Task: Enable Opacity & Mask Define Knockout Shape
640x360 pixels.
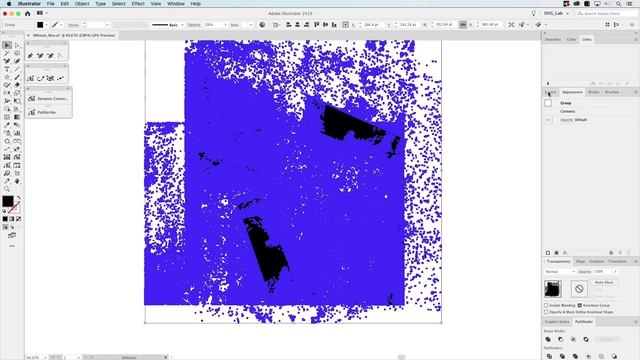Action: coord(546,312)
